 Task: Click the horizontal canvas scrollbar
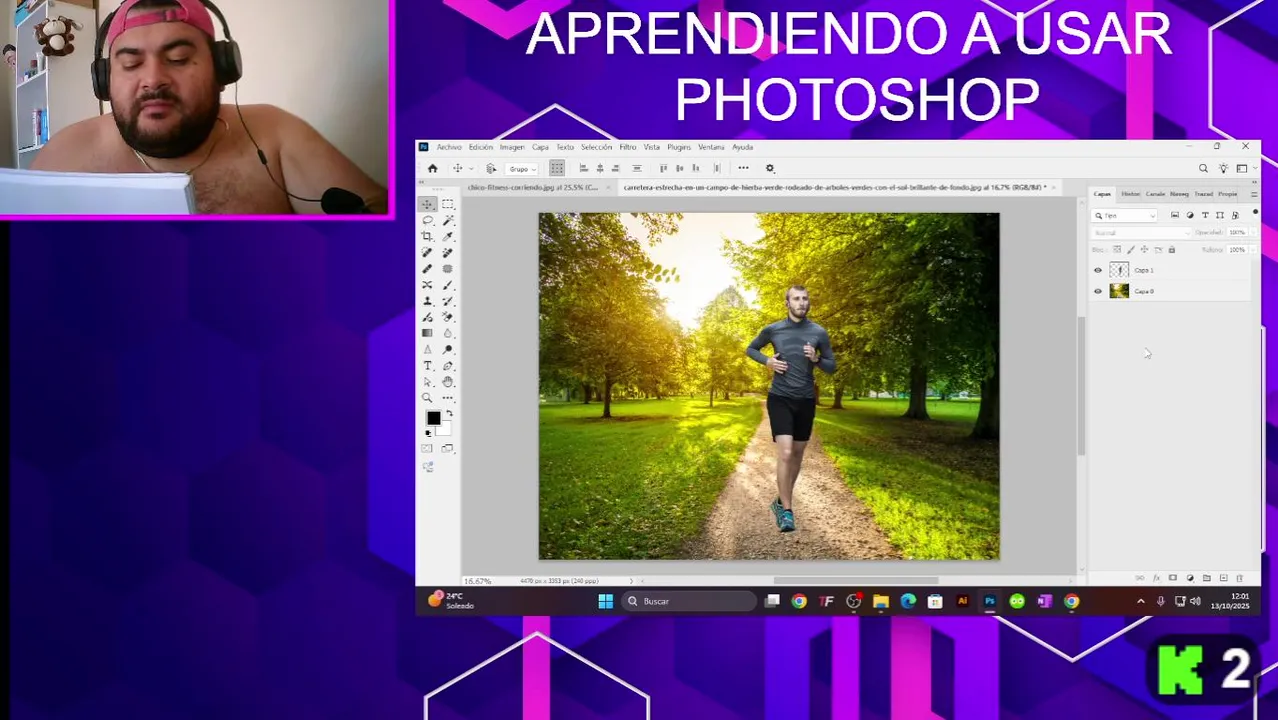pos(855,581)
